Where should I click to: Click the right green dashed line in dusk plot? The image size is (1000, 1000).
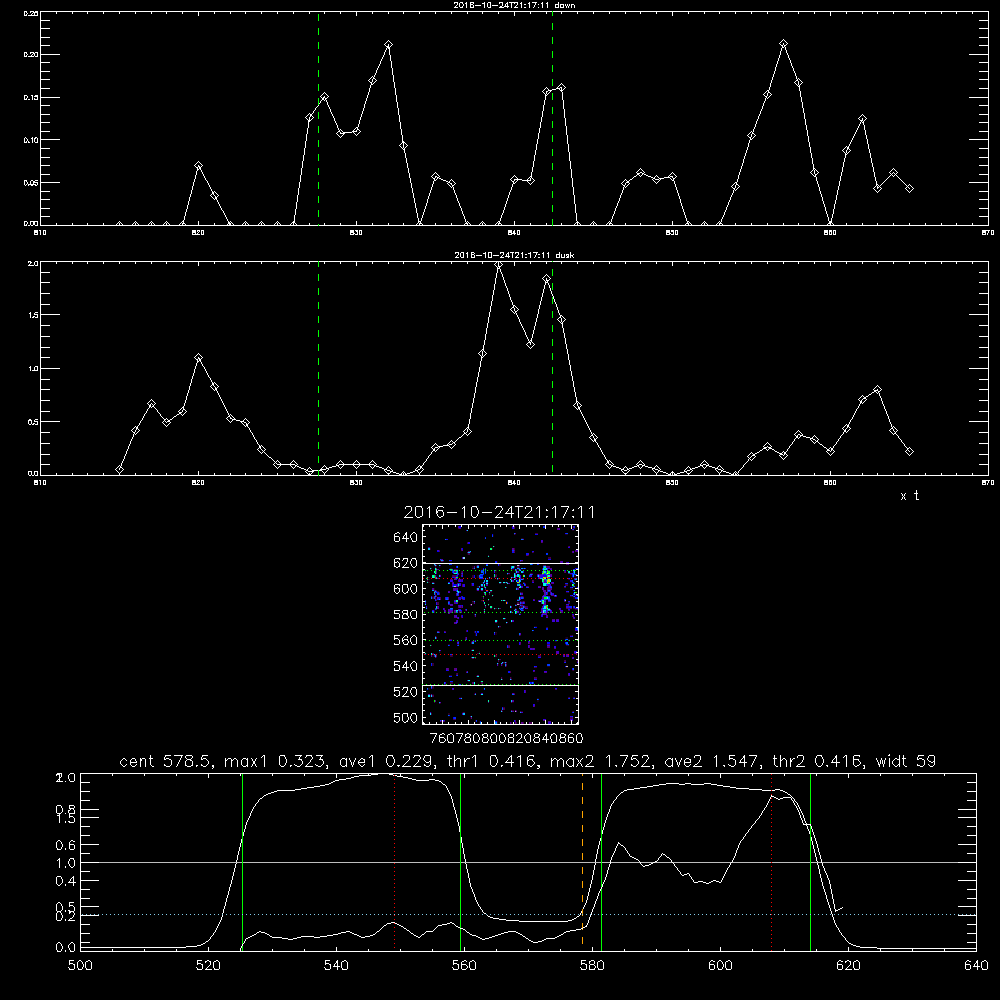552,368
